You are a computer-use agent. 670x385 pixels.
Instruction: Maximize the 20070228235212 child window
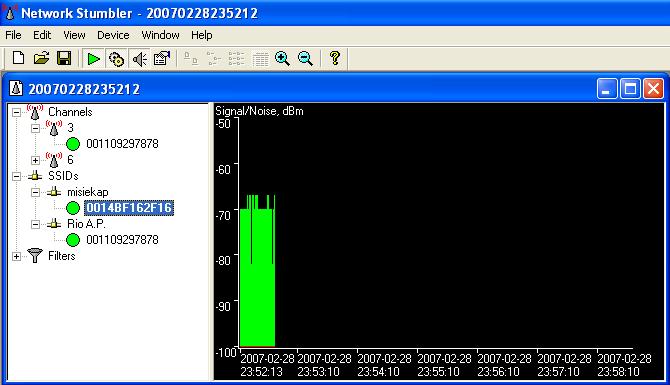pyautogui.click(x=630, y=89)
